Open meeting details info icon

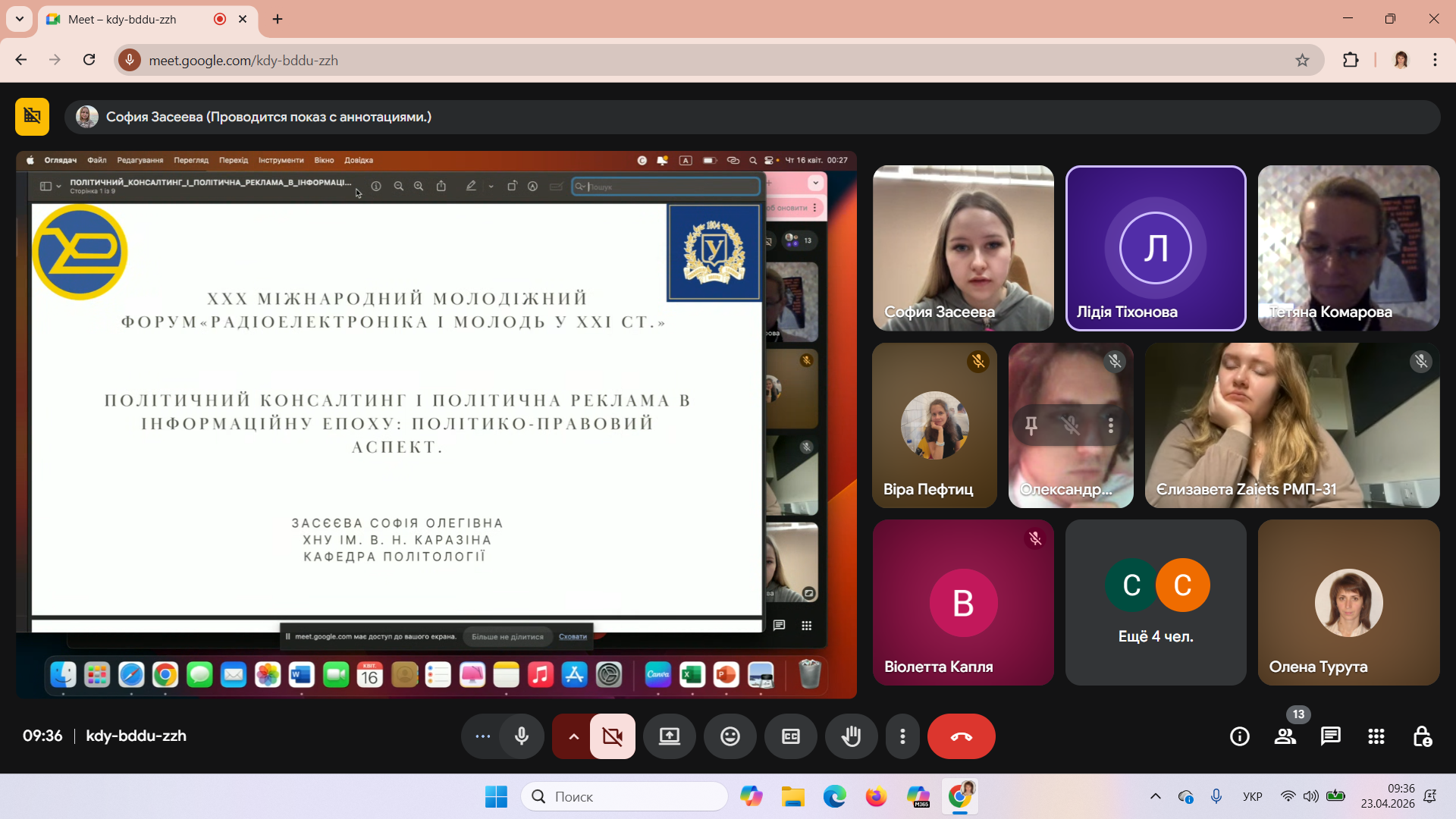click(1240, 736)
